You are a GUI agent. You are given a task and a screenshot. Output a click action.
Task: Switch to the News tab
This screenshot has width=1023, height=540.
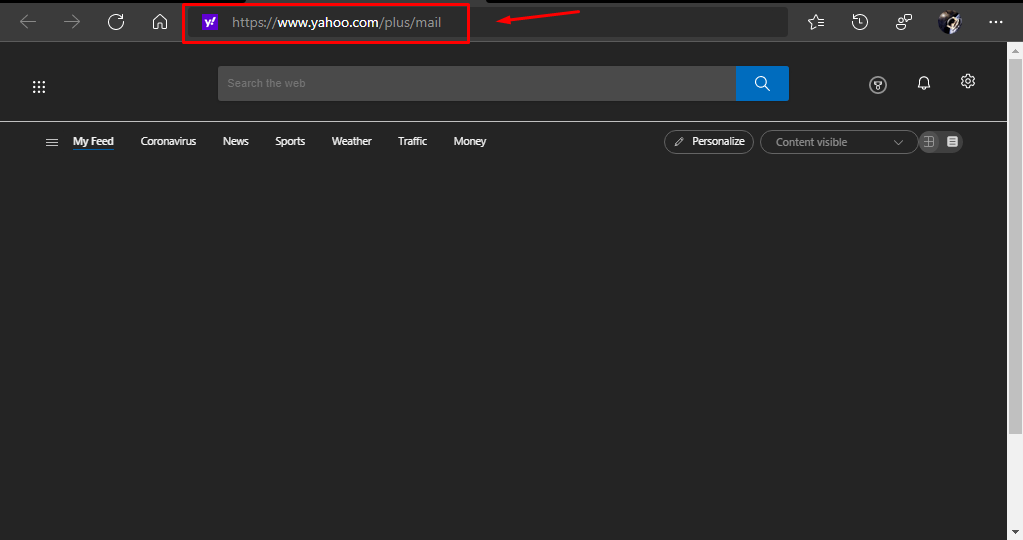tap(236, 142)
